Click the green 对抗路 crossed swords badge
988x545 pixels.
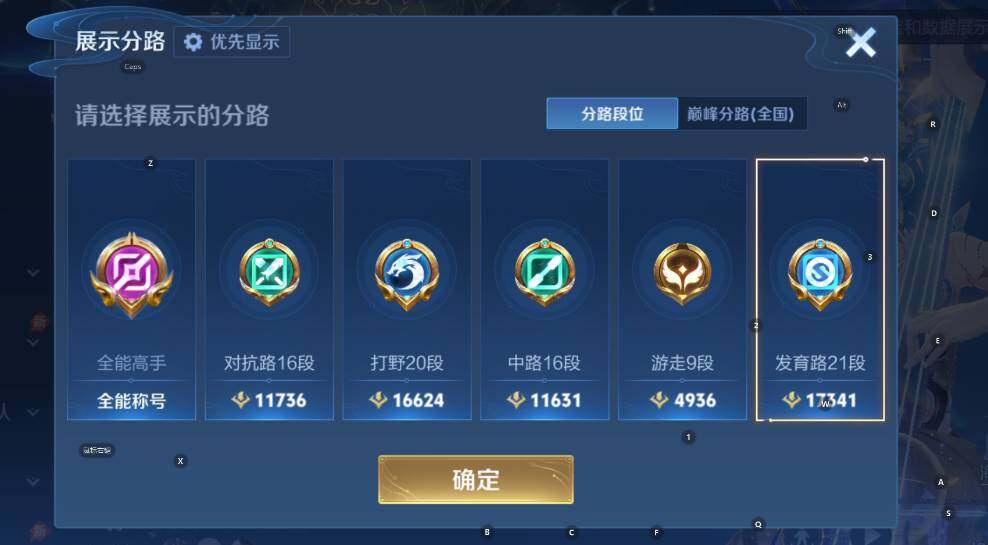point(269,272)
